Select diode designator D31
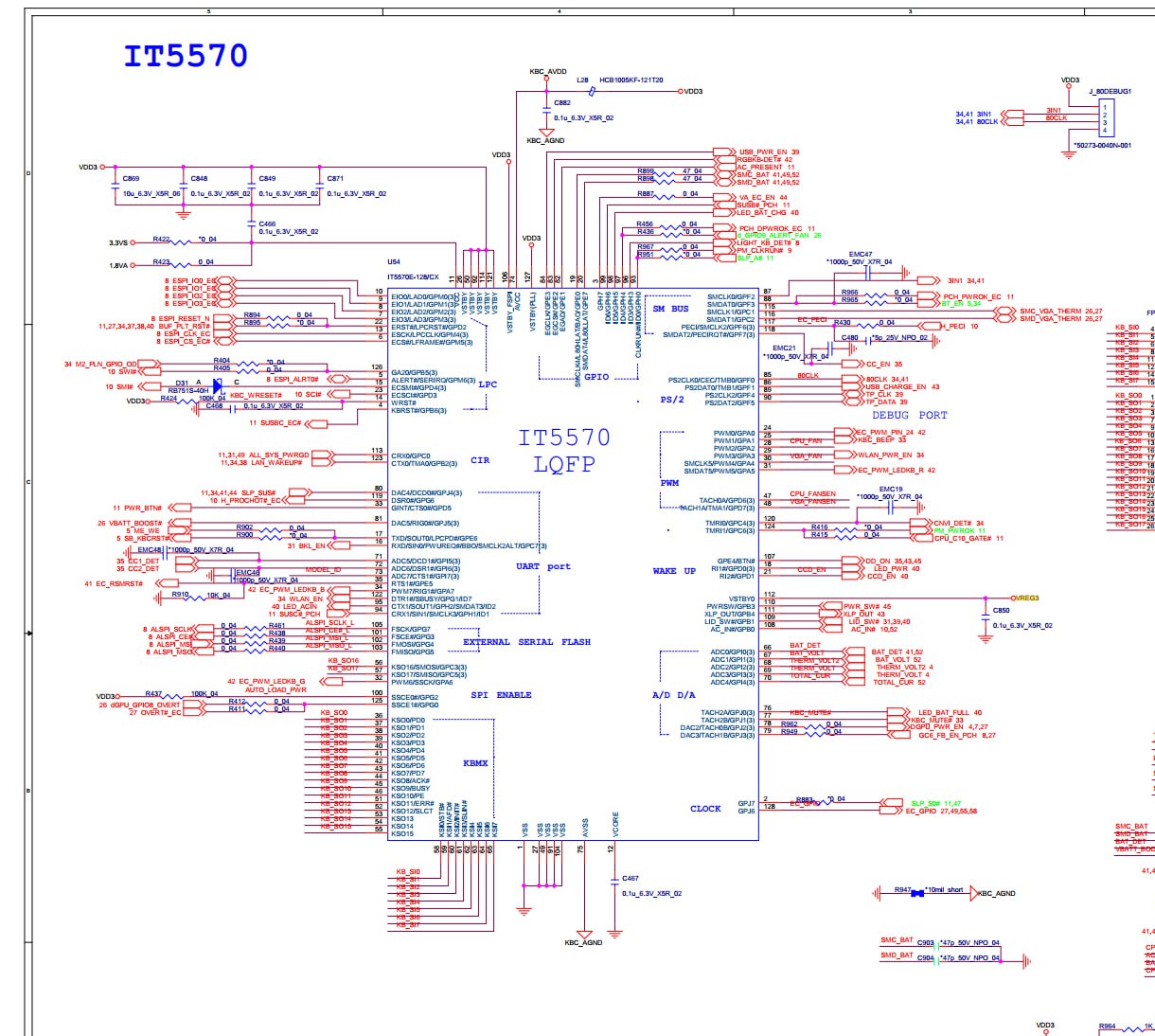 [182, 383]
